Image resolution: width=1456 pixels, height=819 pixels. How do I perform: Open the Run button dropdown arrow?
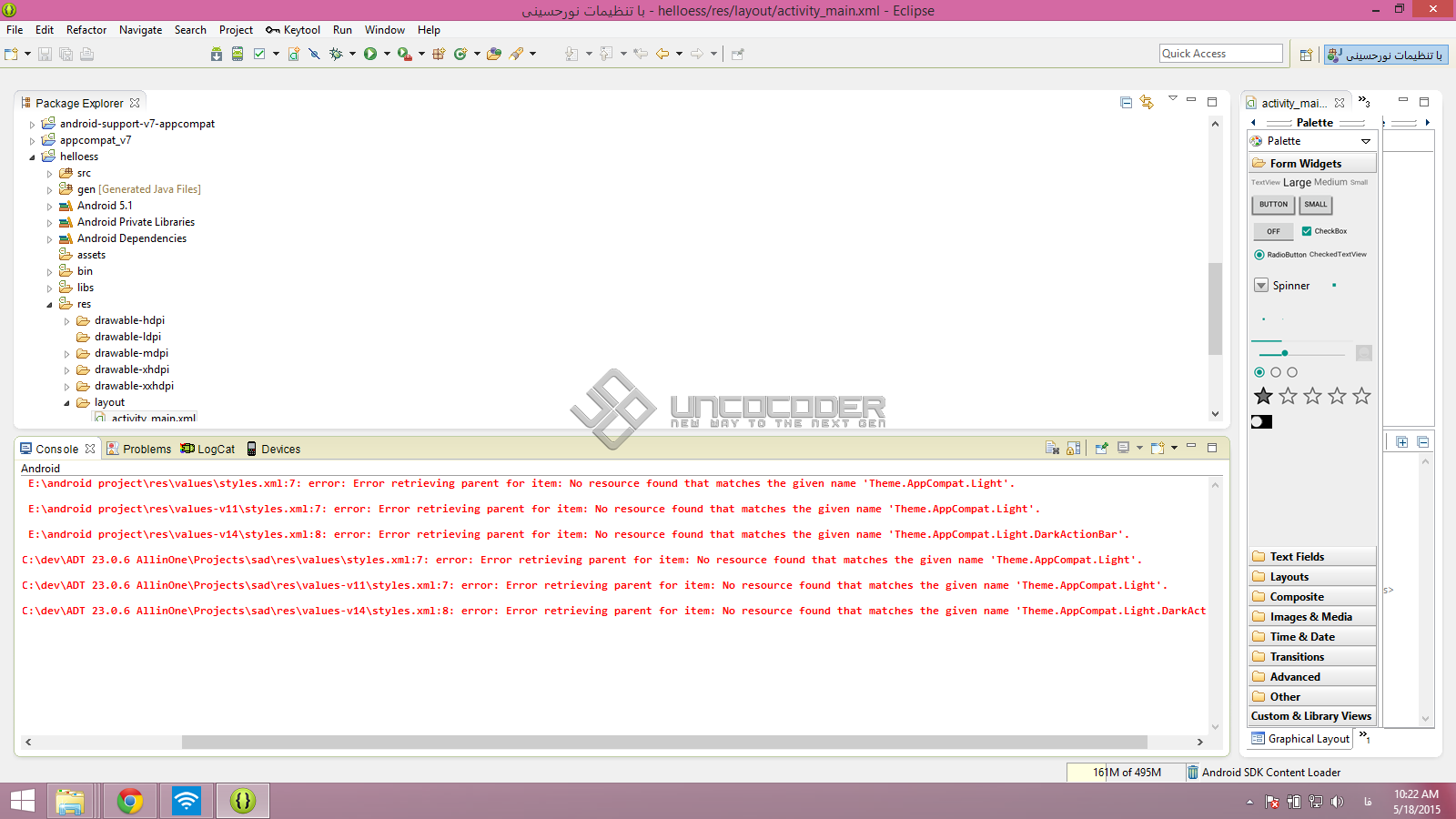[x=387, y=55]
